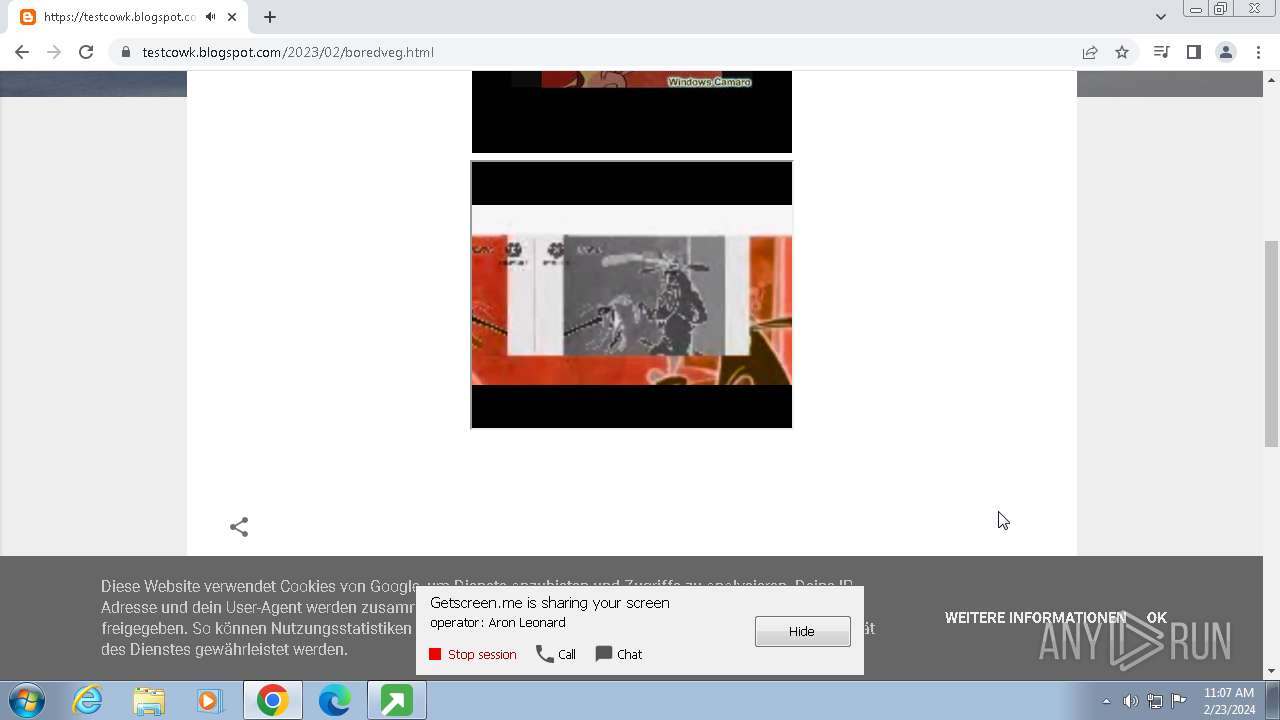This screenshot has height=720, width=1280.
Task: Open the share this page icon
Action: click(x=1090, y=52)
